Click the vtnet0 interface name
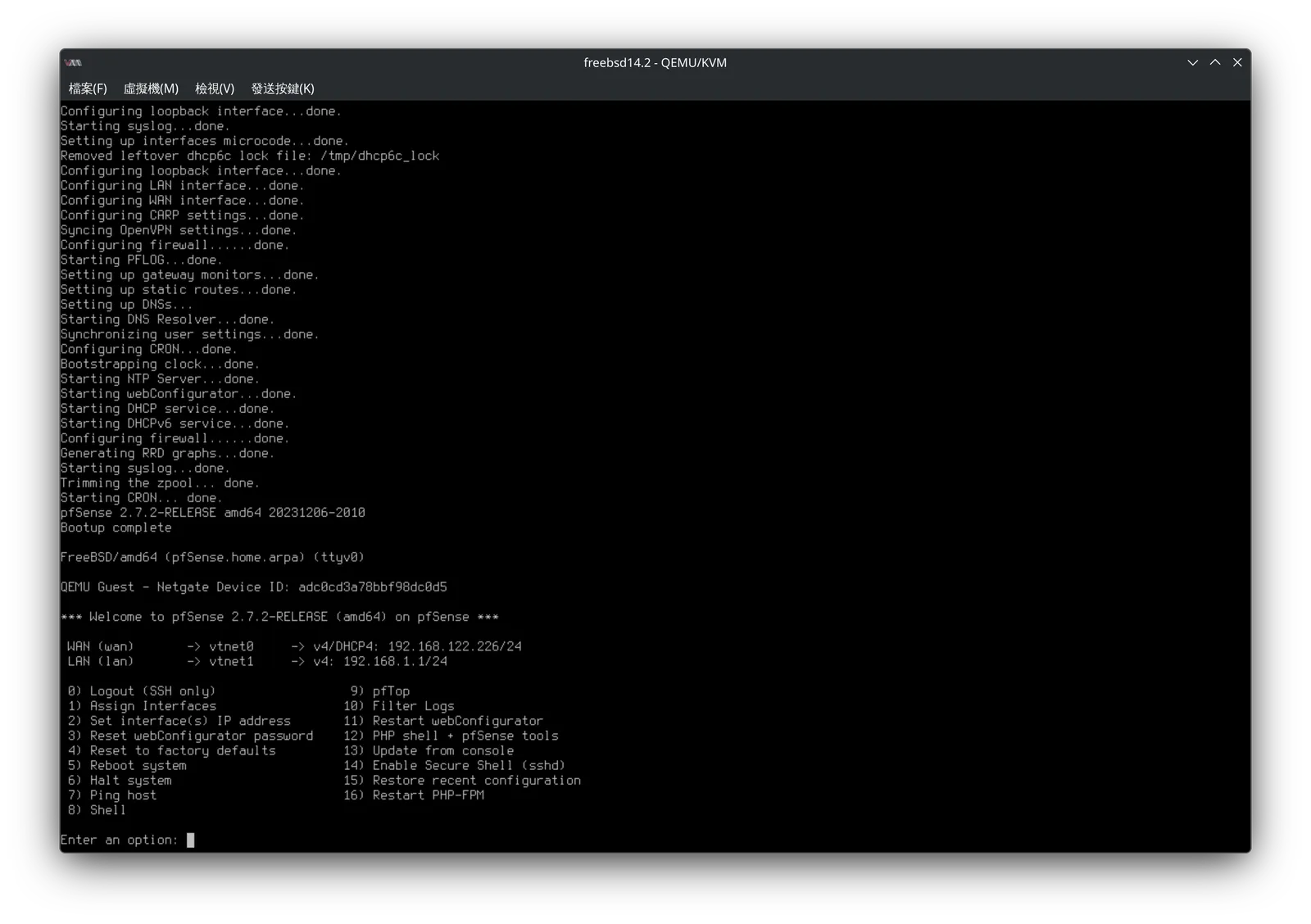1311x924 pixels. [231, 646]
